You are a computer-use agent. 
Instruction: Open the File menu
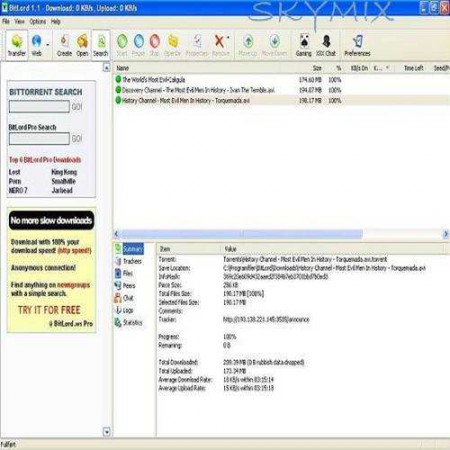(x=6, y=21)
